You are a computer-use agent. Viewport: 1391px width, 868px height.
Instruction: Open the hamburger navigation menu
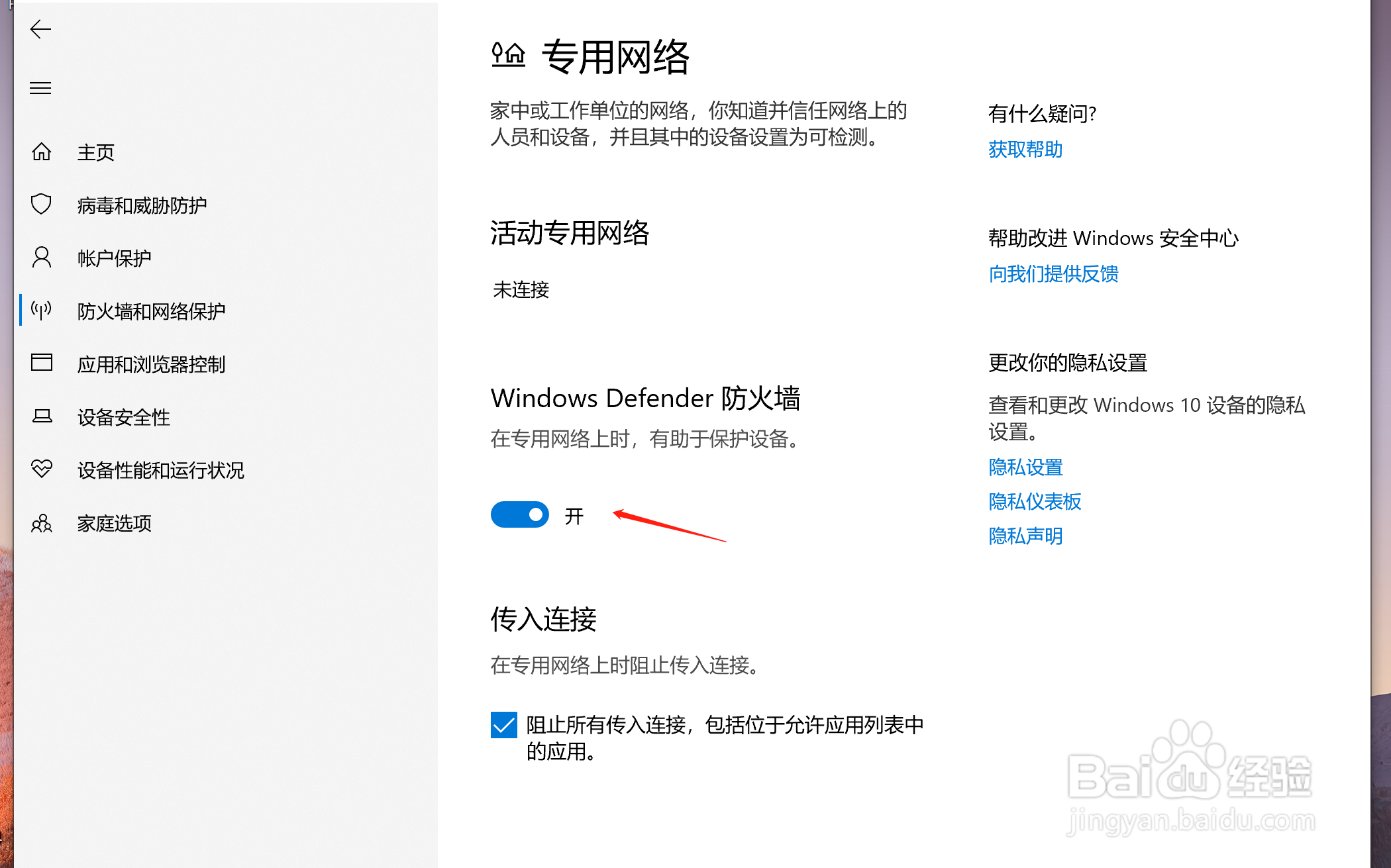coord(40,88)
